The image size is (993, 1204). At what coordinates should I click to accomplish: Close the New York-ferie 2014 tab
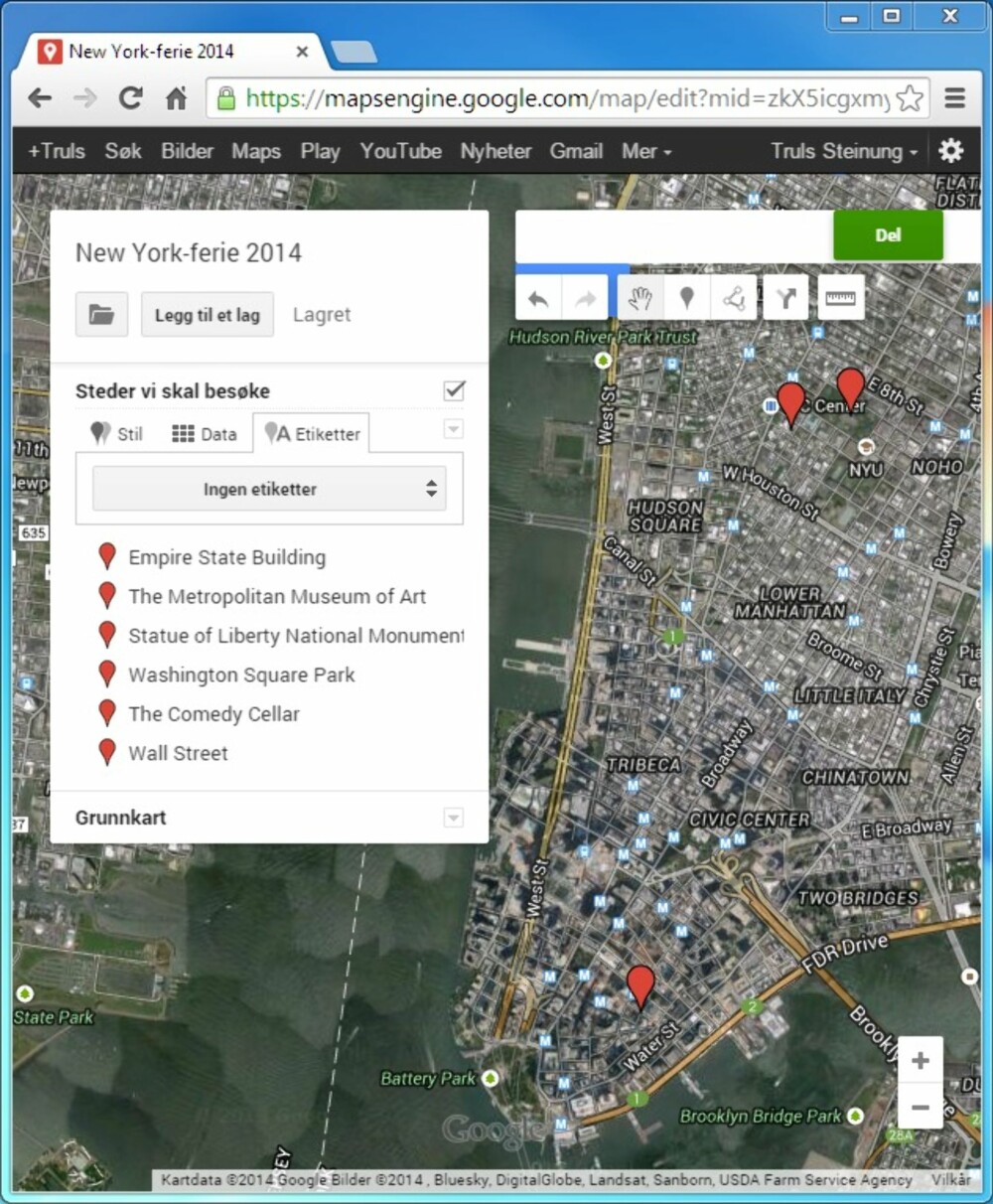[302, 51]
